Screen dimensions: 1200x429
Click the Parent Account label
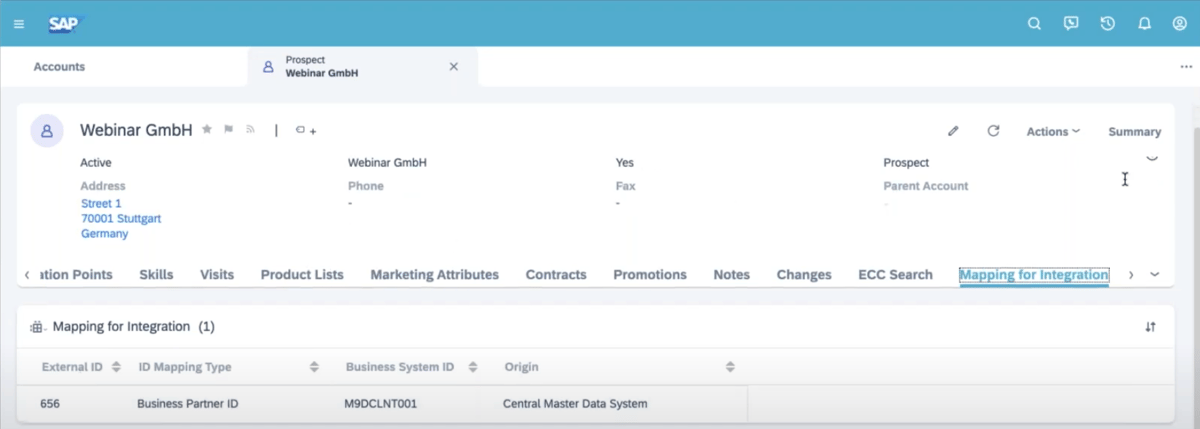coord(926,186)
